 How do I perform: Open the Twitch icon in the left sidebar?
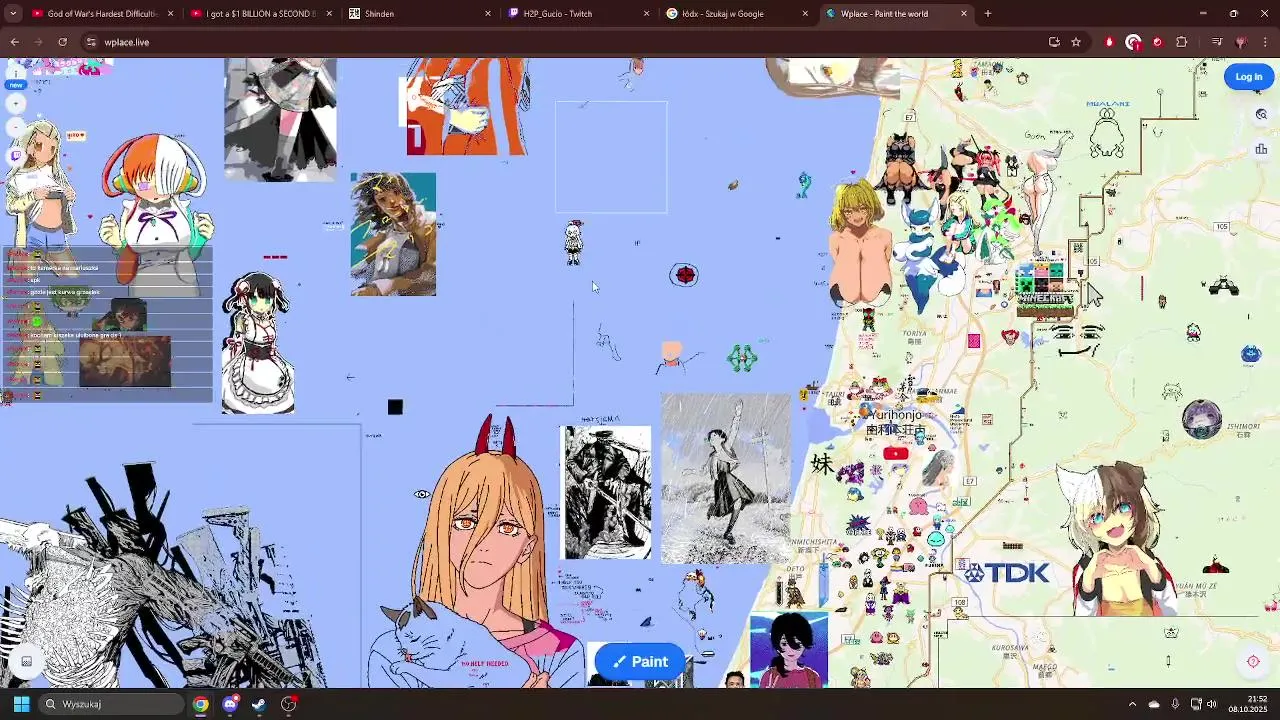click(15, 155)
